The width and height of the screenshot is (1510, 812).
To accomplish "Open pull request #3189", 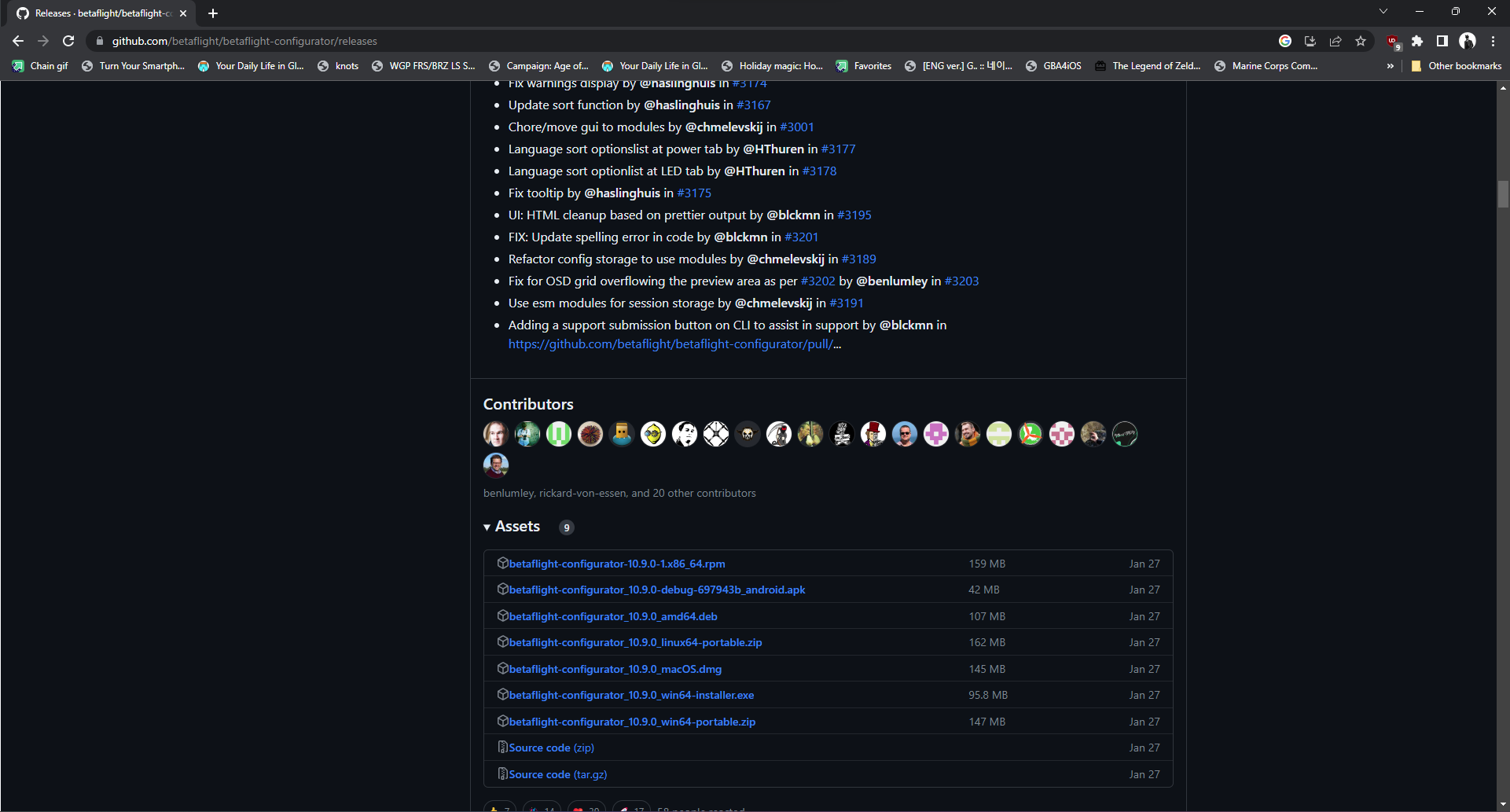I will click(x=859, y=259).
